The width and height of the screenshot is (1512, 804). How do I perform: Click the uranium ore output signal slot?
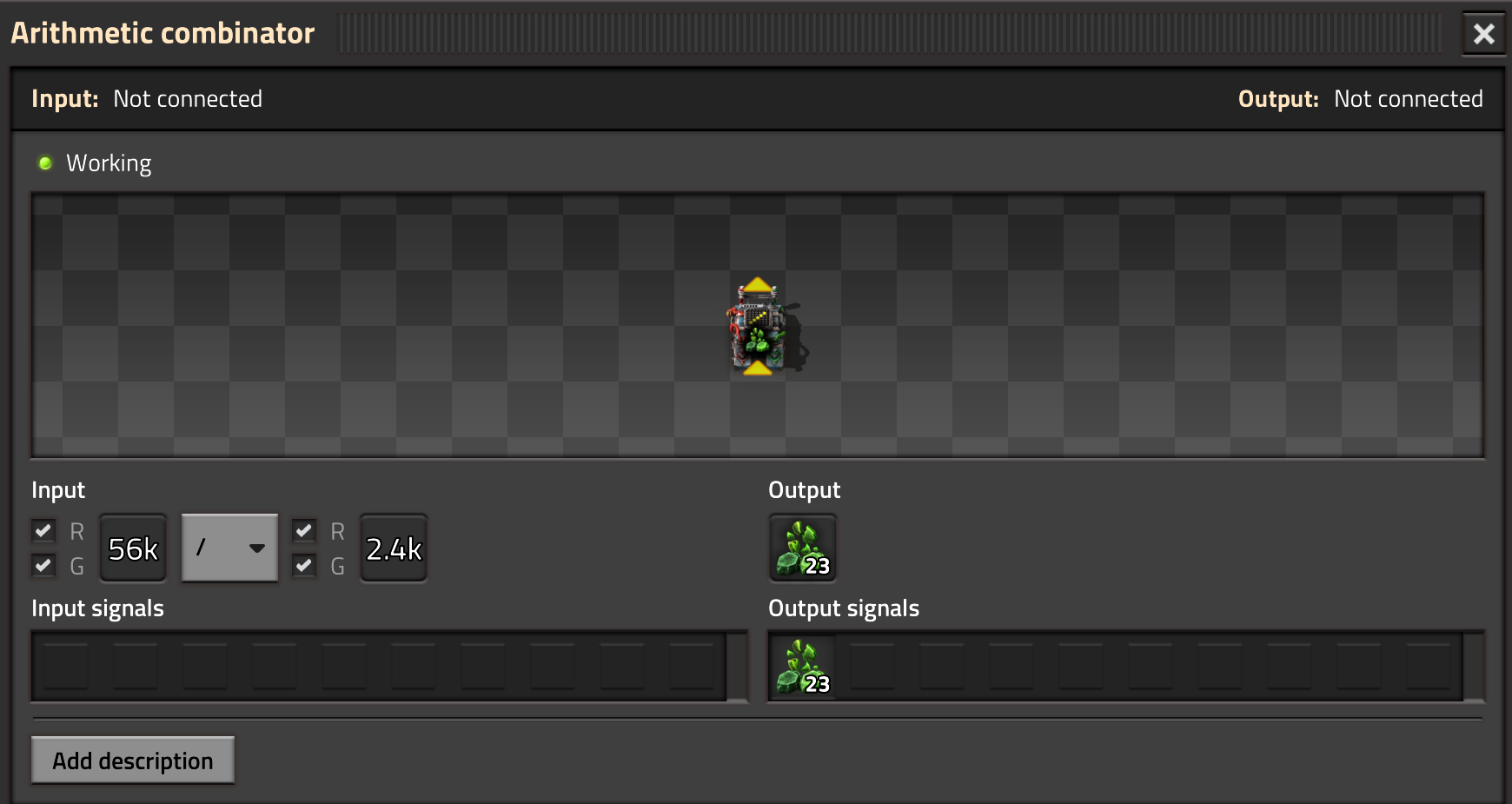[803, 548]
